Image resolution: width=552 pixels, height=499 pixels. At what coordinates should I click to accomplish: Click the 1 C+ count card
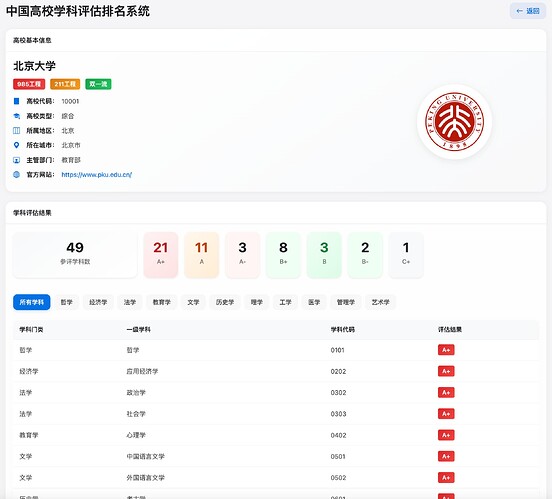click(406, 255)
